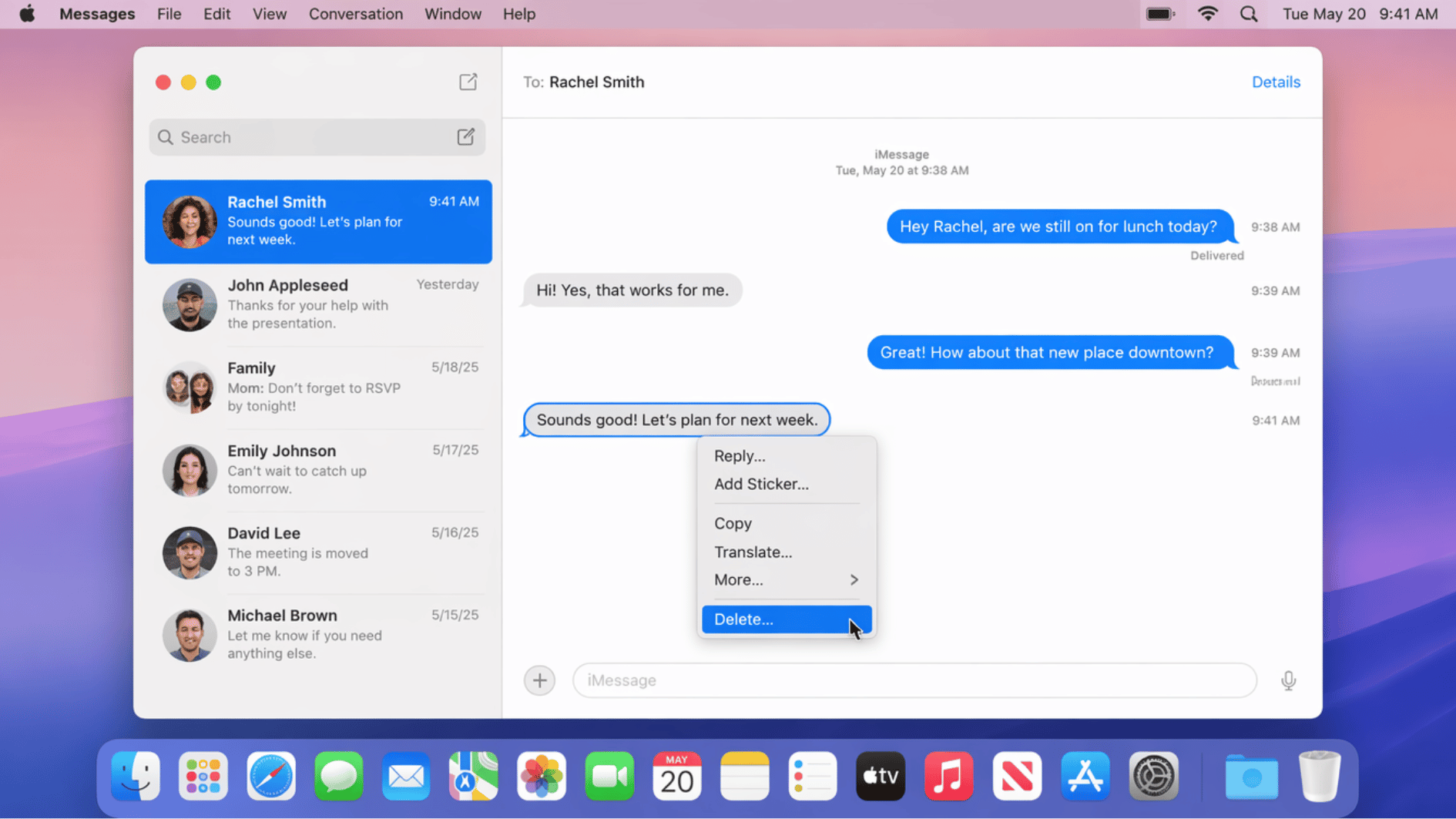
Task: Open Calendar from the Dock
Action: tap(677, 776)
